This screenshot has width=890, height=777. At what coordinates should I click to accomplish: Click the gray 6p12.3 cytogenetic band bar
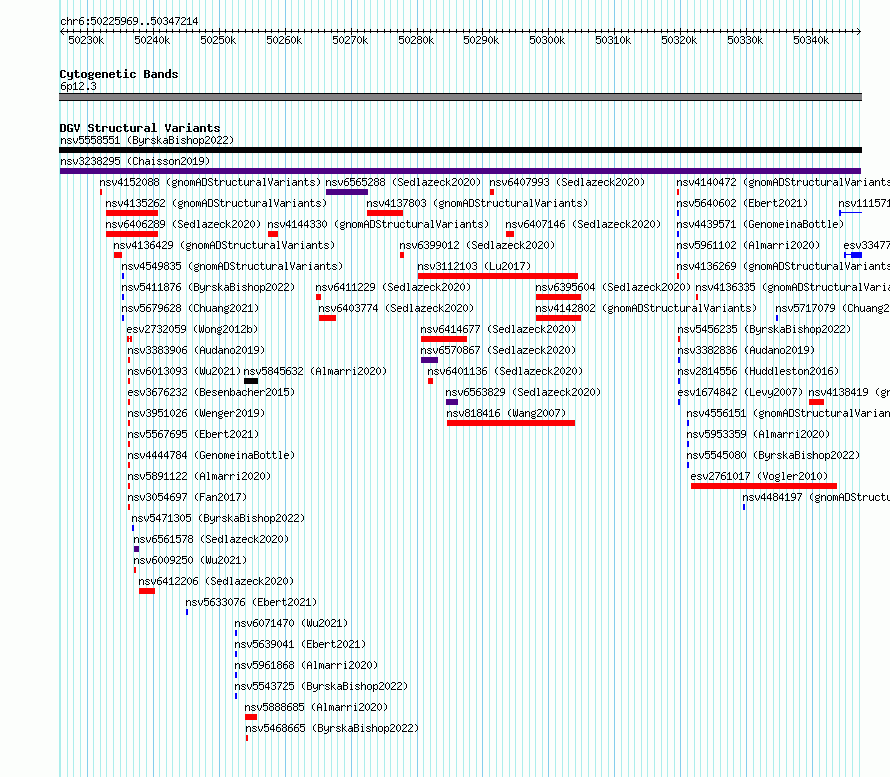pos(460,97)
